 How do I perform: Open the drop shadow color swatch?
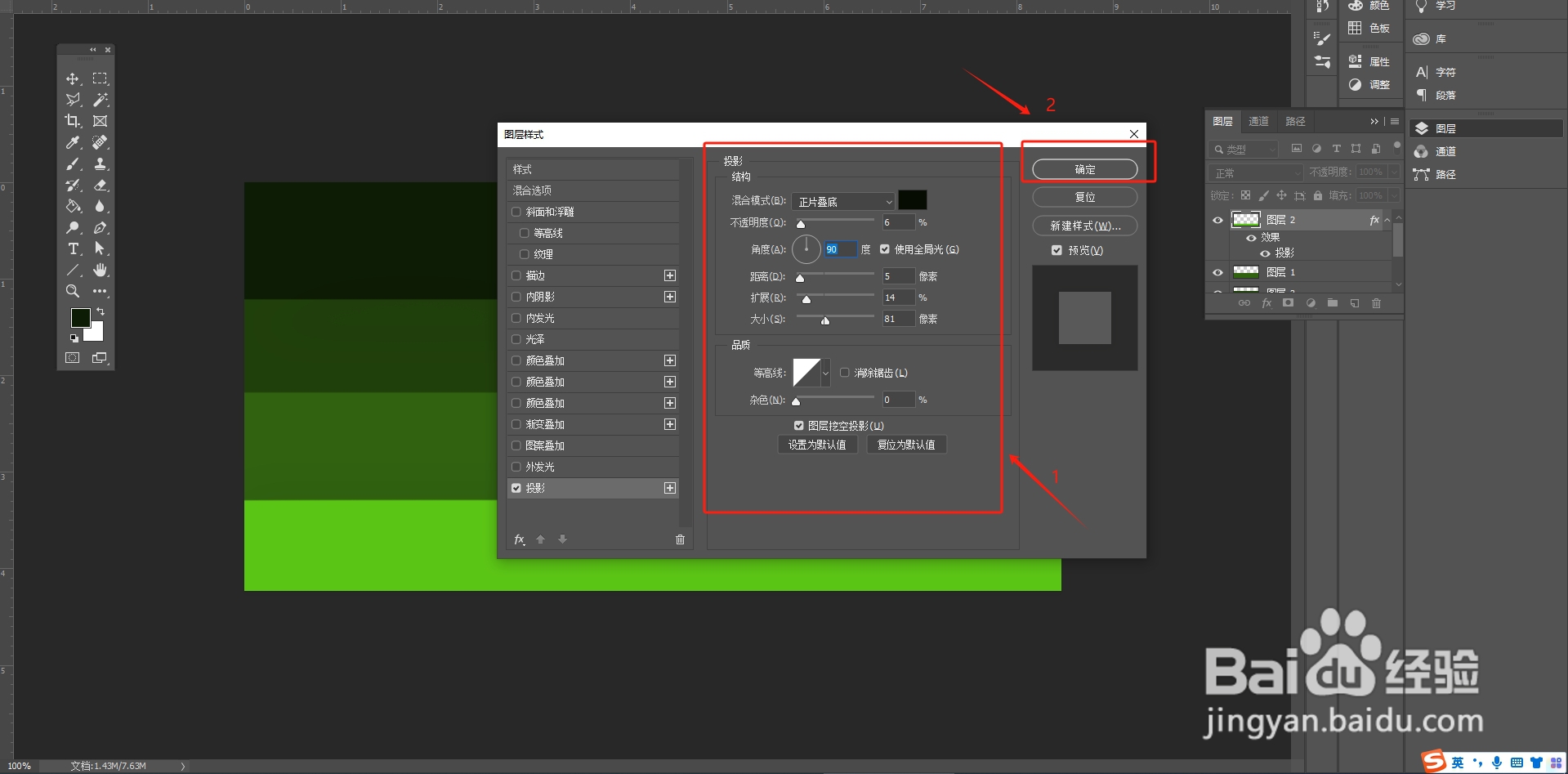tap(912, 200)
